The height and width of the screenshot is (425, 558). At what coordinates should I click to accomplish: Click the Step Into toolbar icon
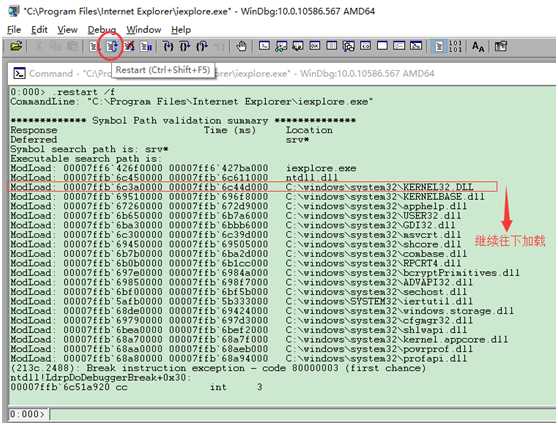point(168,46)
